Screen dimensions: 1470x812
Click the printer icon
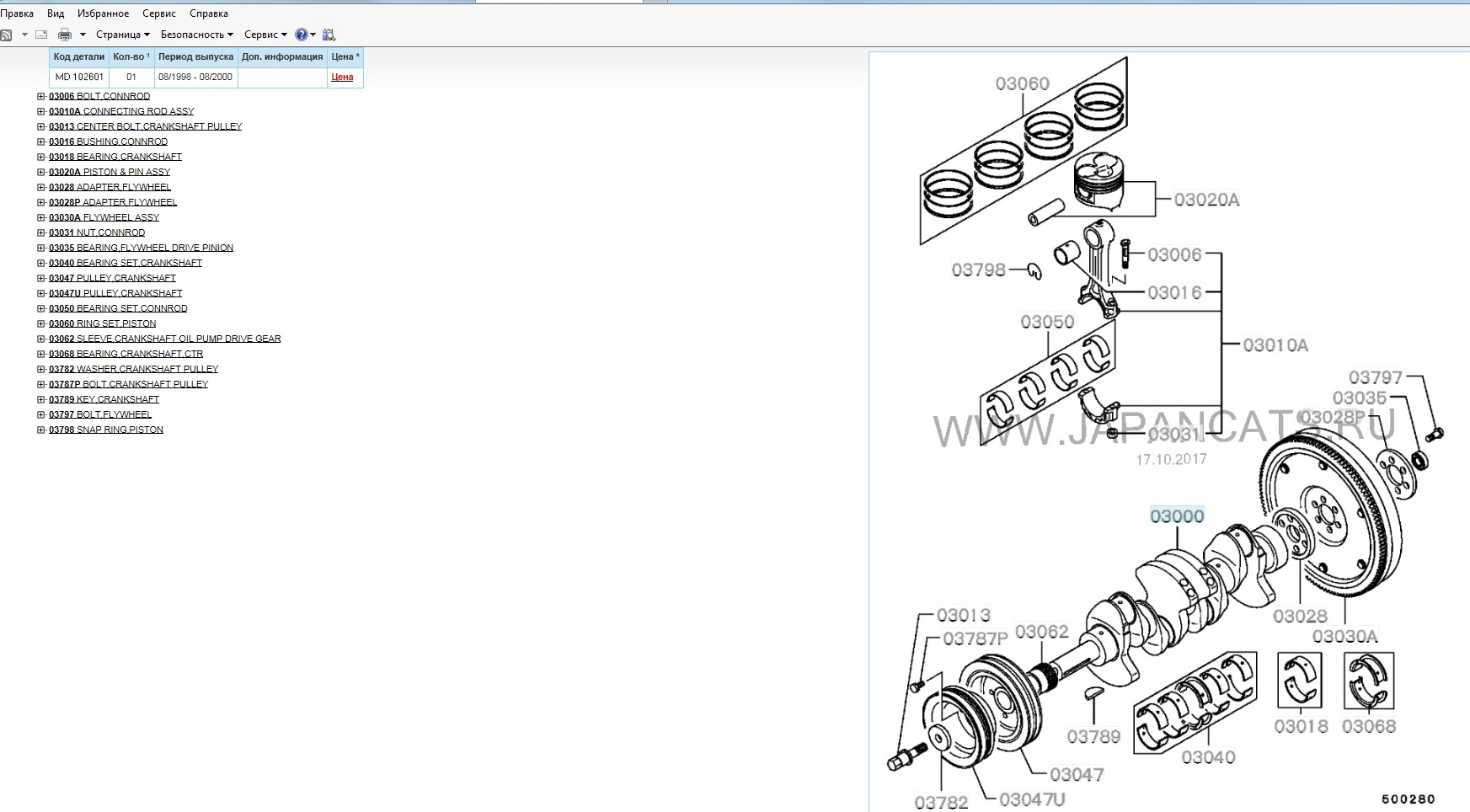point(65,35)
